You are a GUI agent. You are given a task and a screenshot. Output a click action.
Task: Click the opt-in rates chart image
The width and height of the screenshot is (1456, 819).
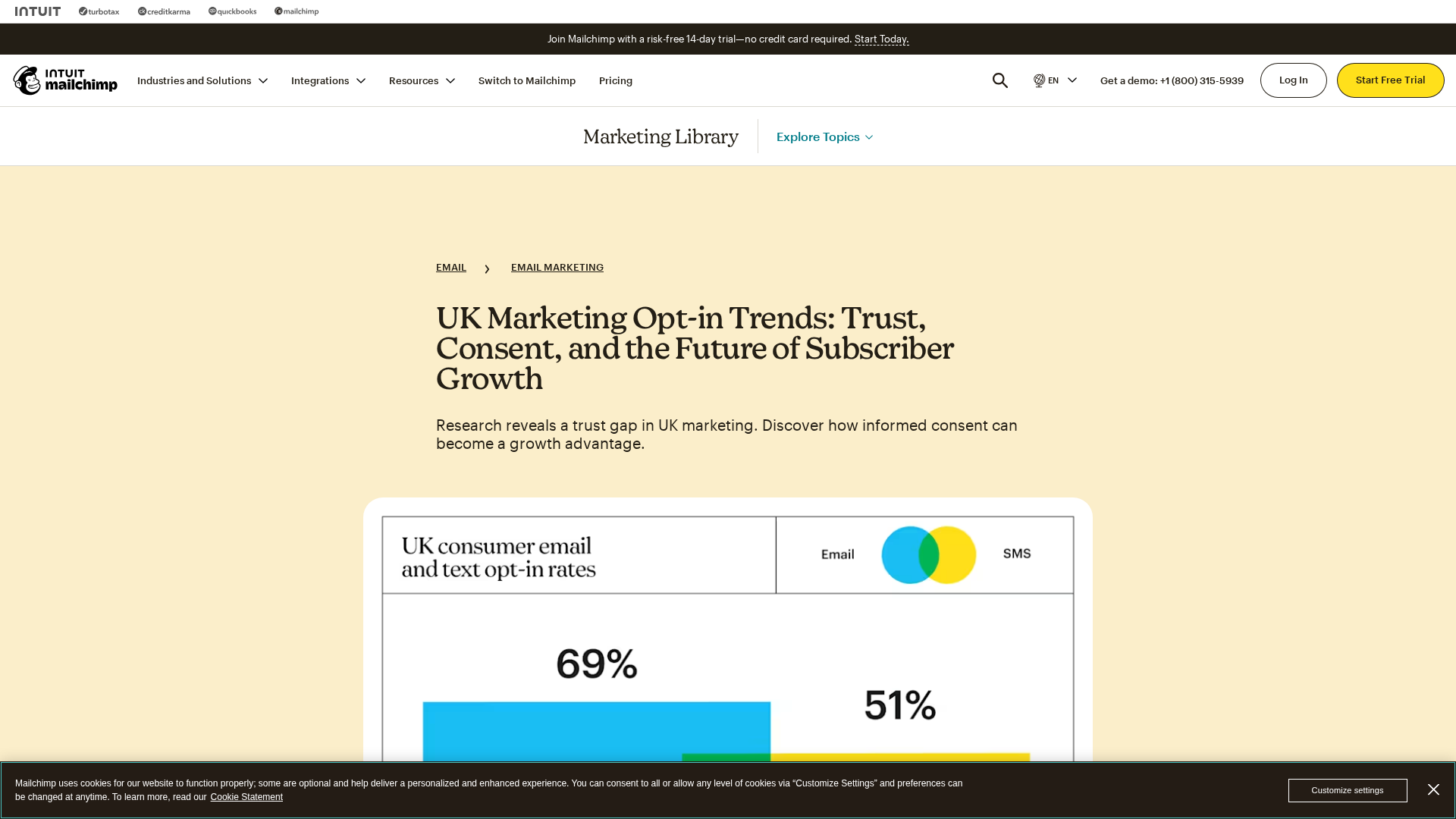point(728,637)
